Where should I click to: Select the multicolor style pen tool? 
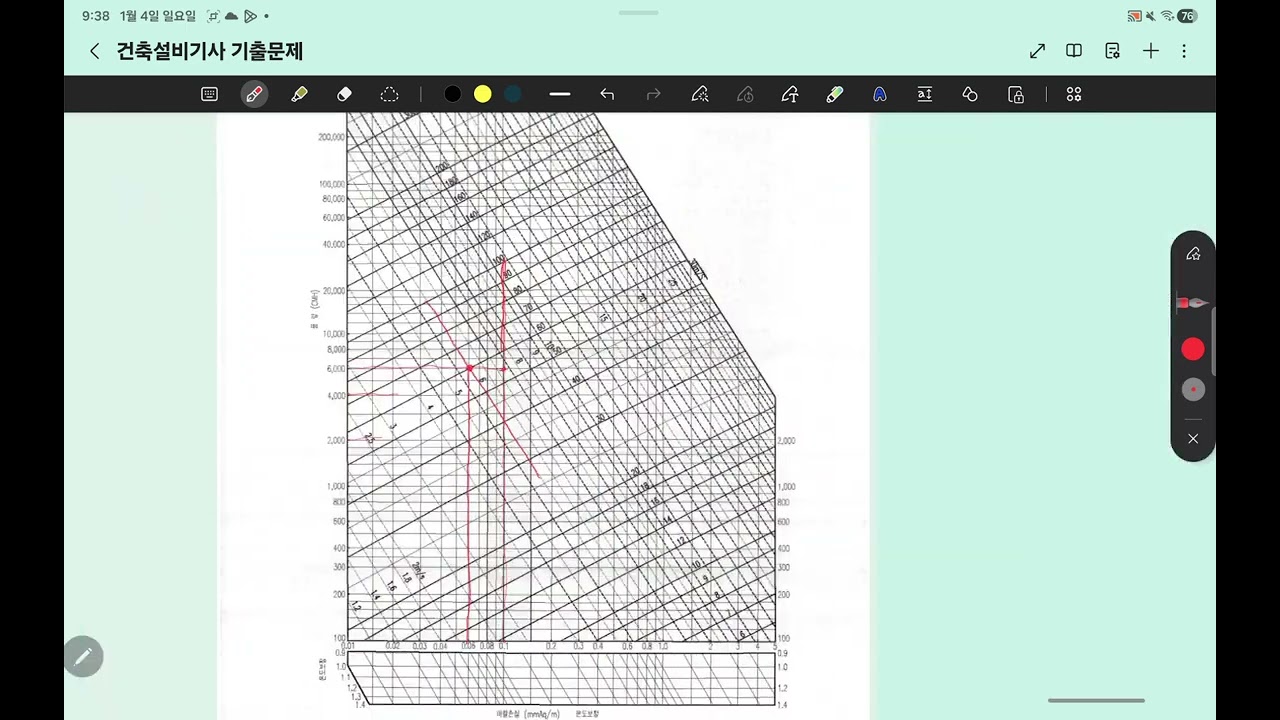[x=835, y=94]
